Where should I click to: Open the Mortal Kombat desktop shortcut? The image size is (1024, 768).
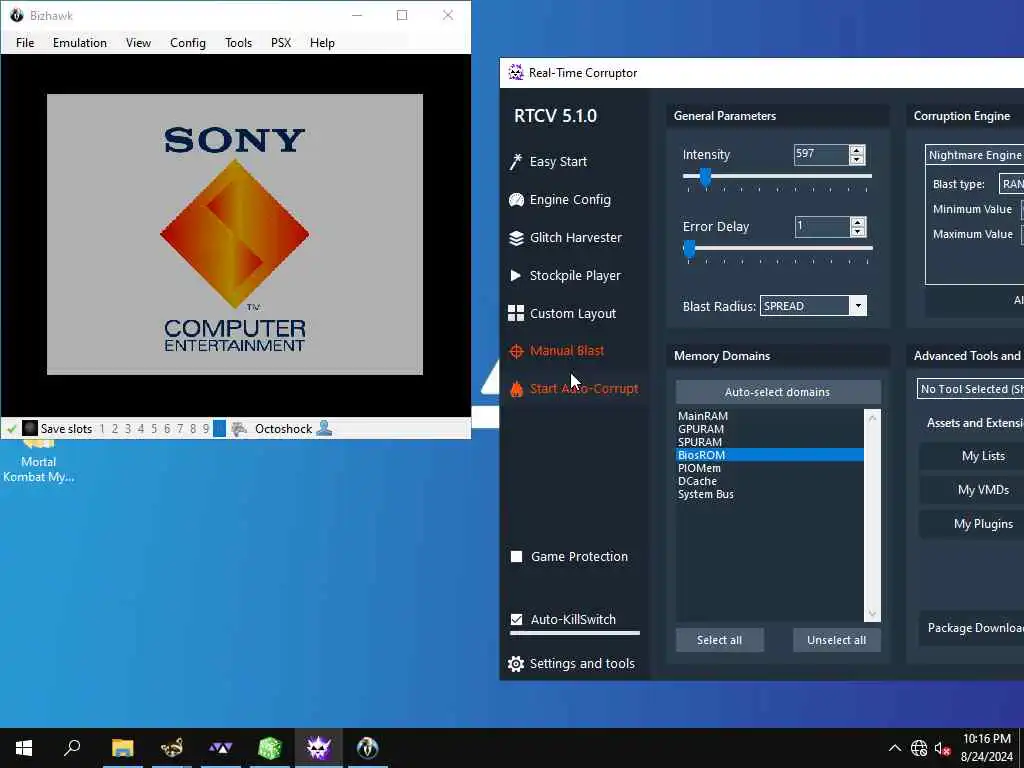39,460
